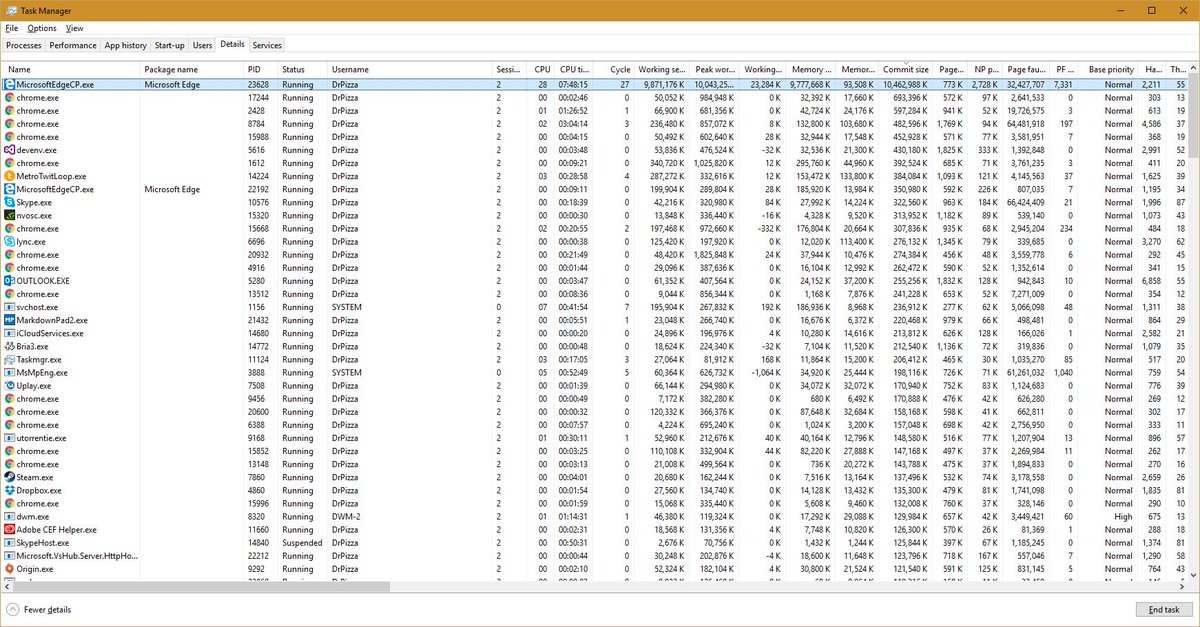
Task: Sort by the Commit size column header
Action: click(x=906, y=69)
